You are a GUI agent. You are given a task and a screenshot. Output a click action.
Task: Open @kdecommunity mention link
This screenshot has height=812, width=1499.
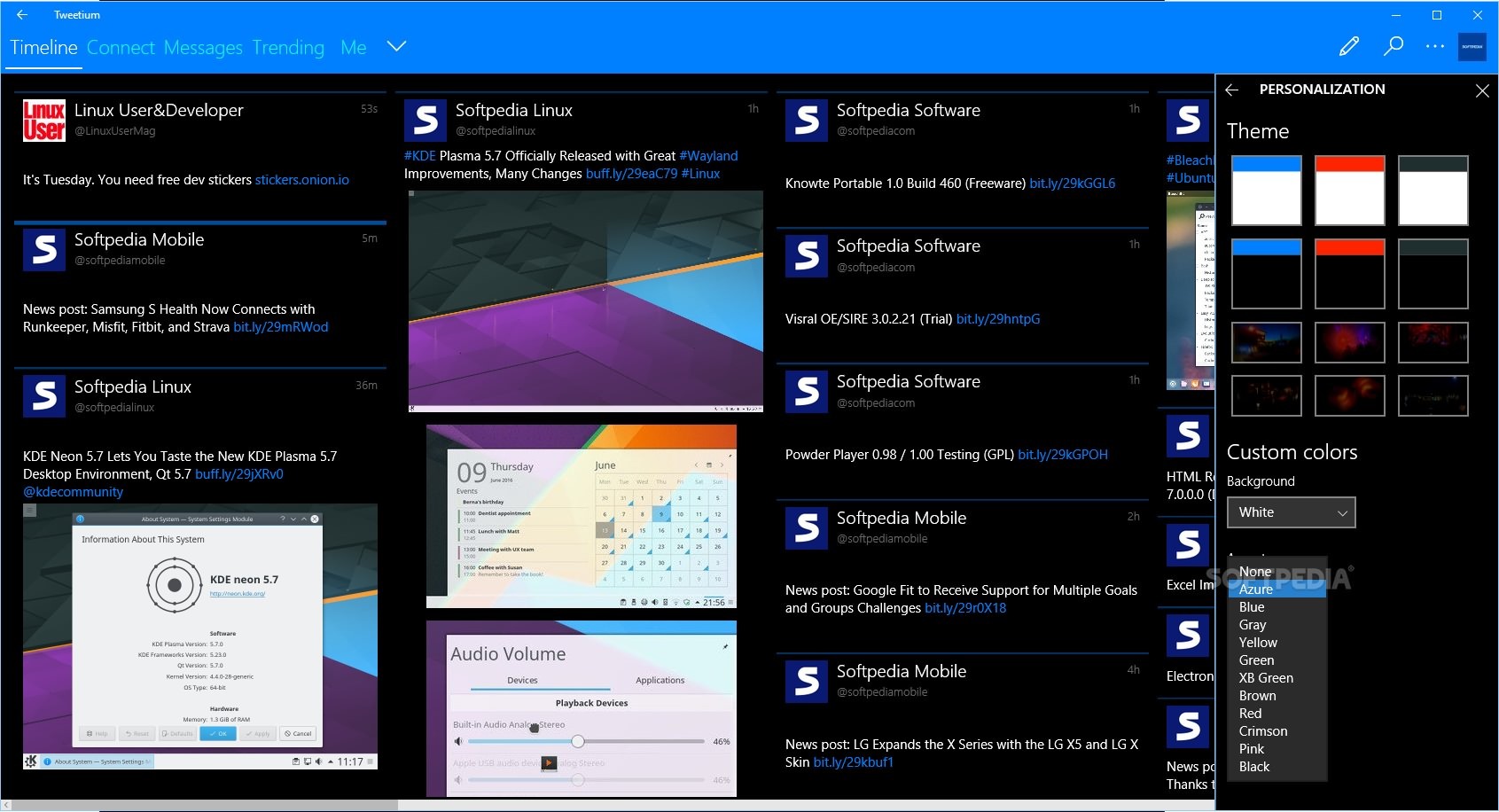73,492
